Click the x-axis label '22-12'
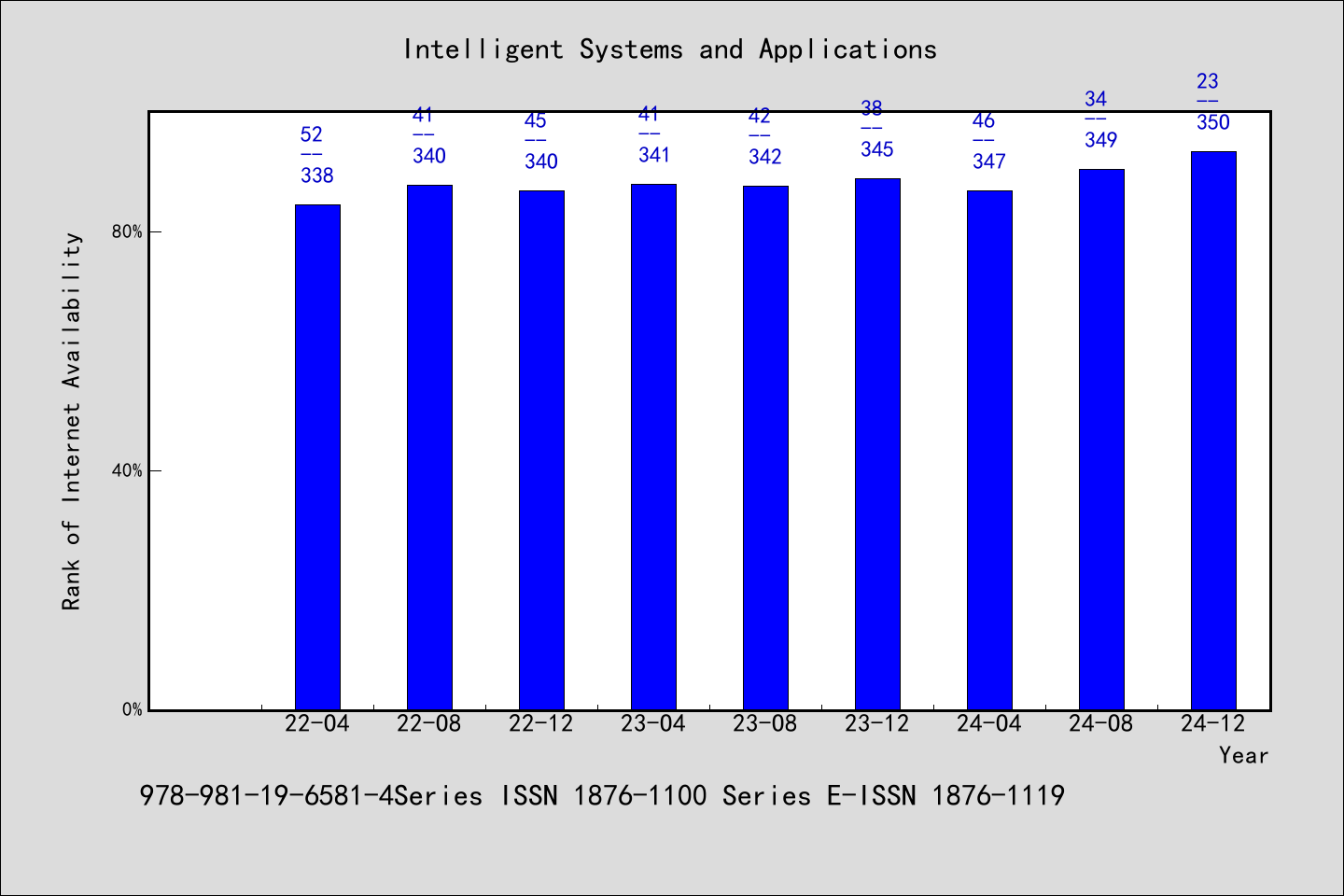The height and width of the screenshot is (896, 1344). click(x=541, y=723)
